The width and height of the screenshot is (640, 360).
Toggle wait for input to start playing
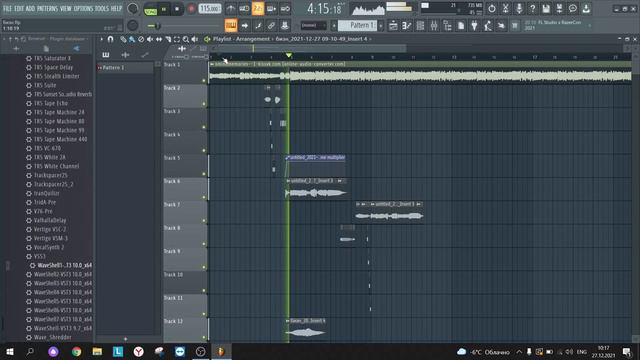(x=244, y=9)
